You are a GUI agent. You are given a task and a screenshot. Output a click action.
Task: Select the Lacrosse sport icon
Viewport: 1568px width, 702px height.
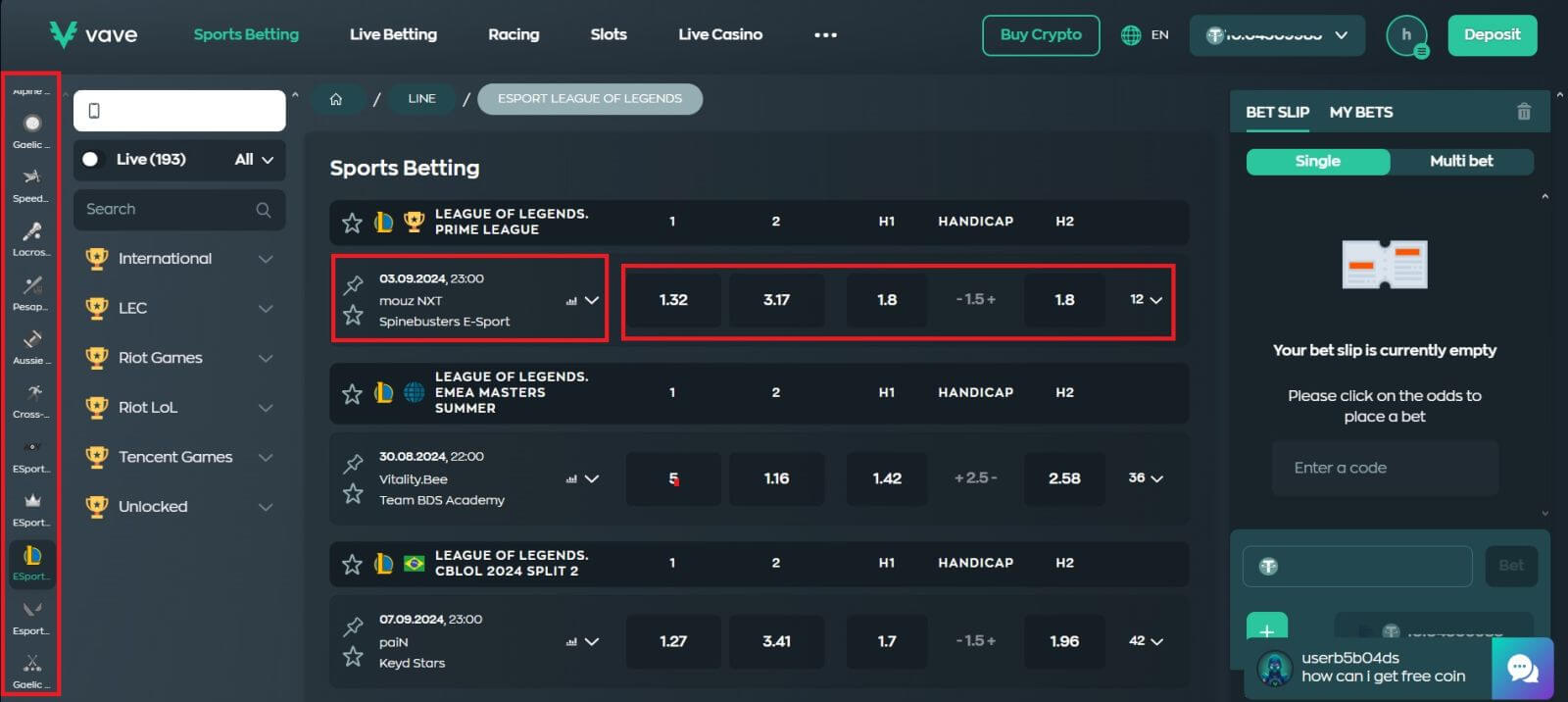point(32,231)
